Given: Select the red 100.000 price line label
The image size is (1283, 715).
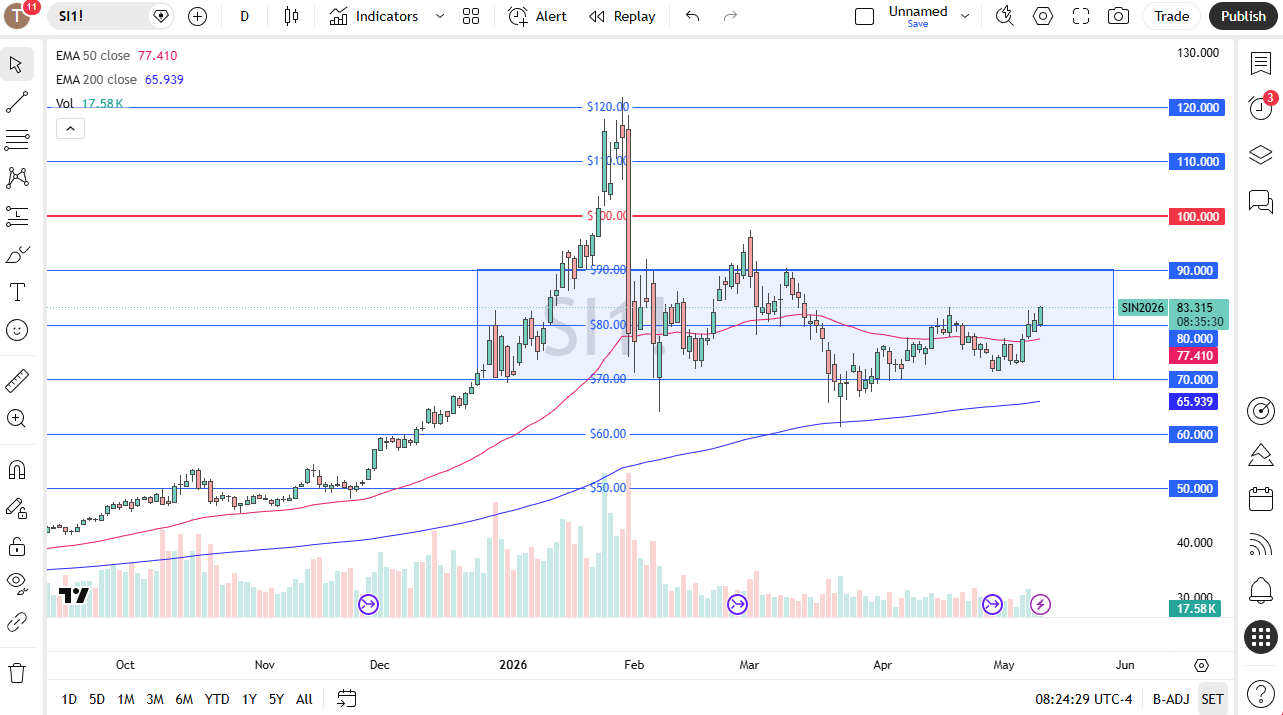Looking at the screenshot, I should pyautogui.click(x=1196, y=216).
